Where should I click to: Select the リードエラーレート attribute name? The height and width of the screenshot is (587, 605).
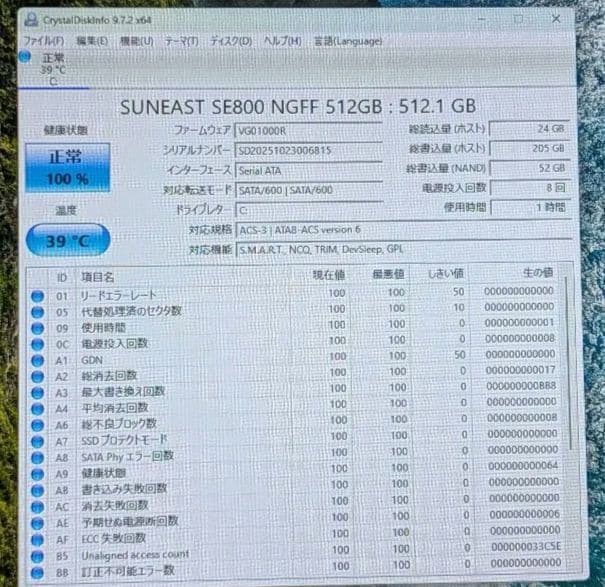click(x=118, y=296)
